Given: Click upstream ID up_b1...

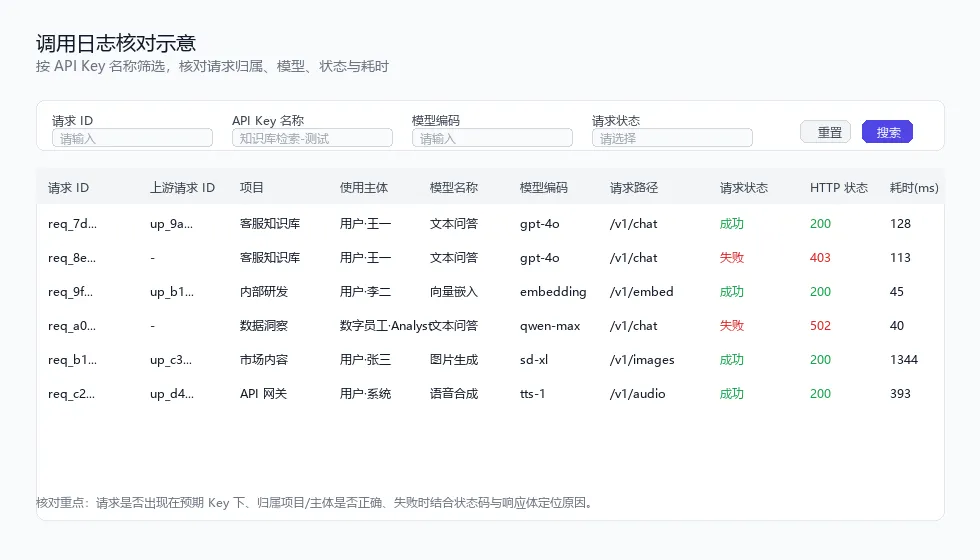Looking at the screenshot, I should coord(172,292).
